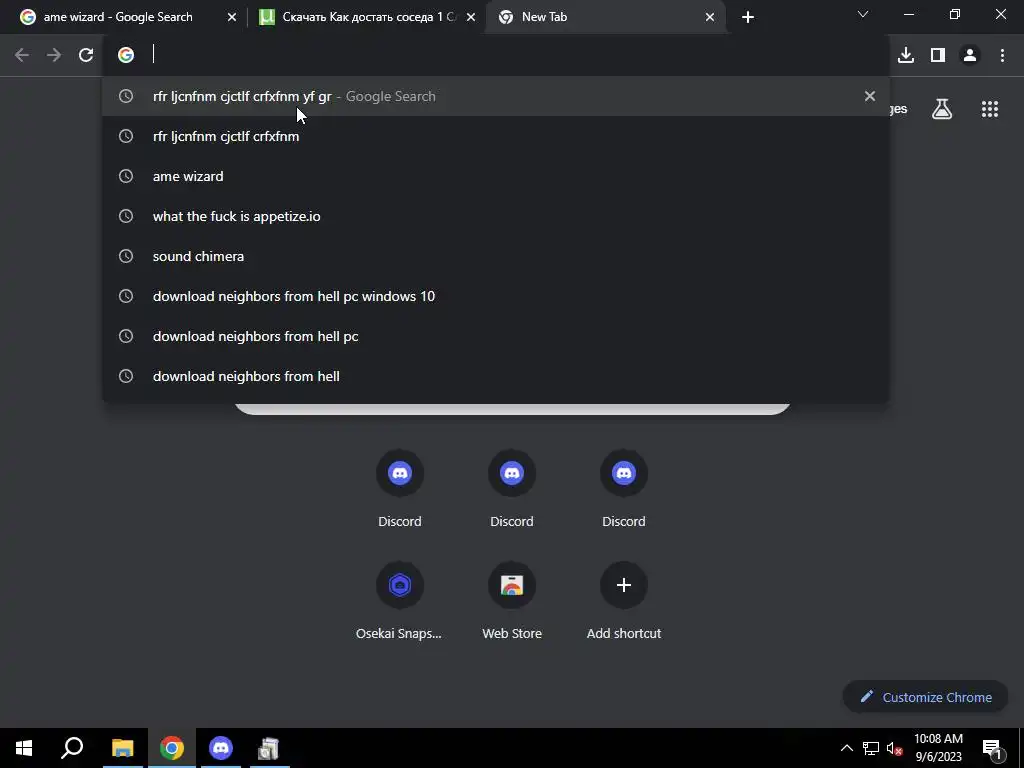The height and width of the screenshot is (768, 1024).
Task: Open the notification center icon
Action: (x=992, y=748)
